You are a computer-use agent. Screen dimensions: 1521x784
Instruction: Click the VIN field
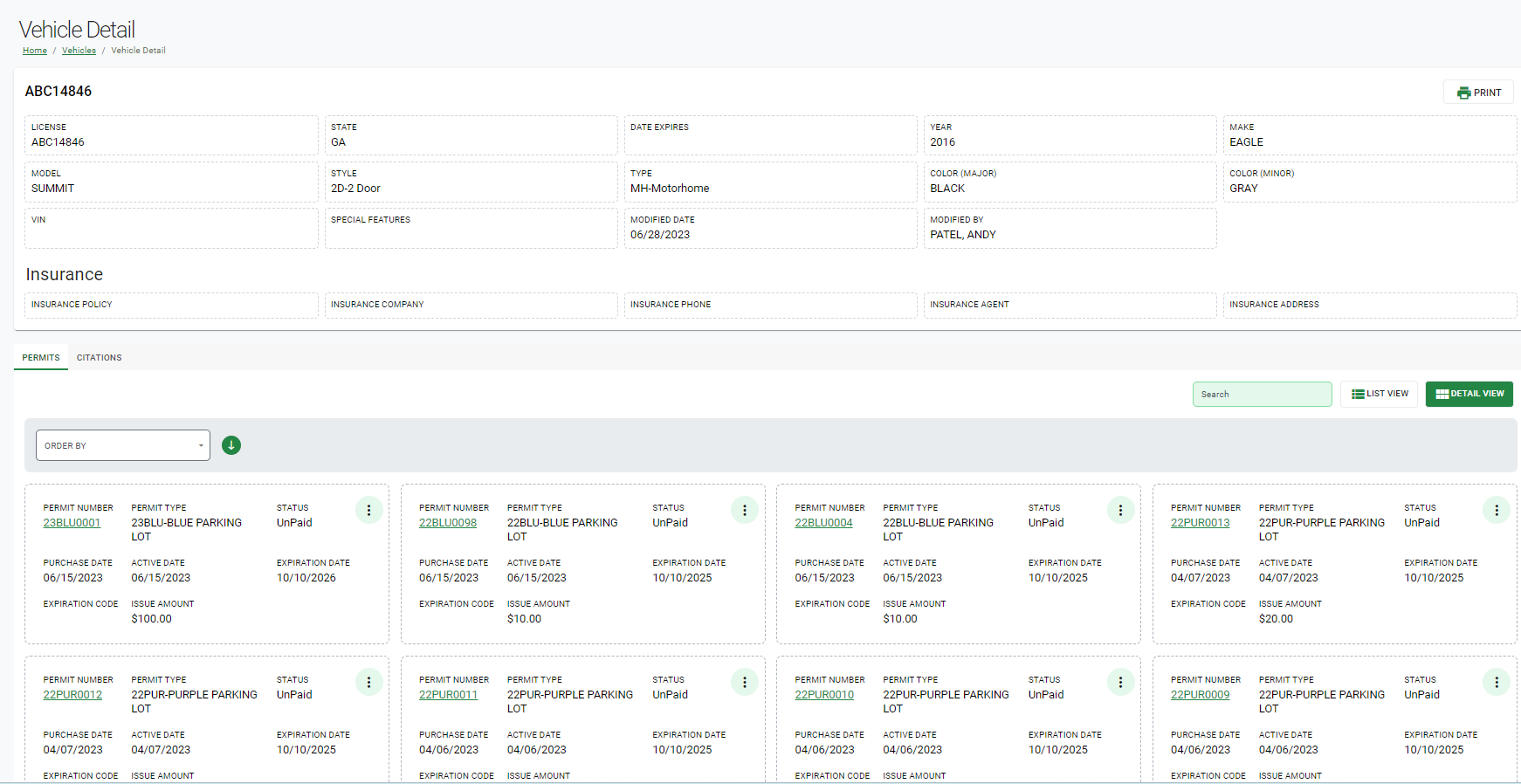tap(171, 228)
